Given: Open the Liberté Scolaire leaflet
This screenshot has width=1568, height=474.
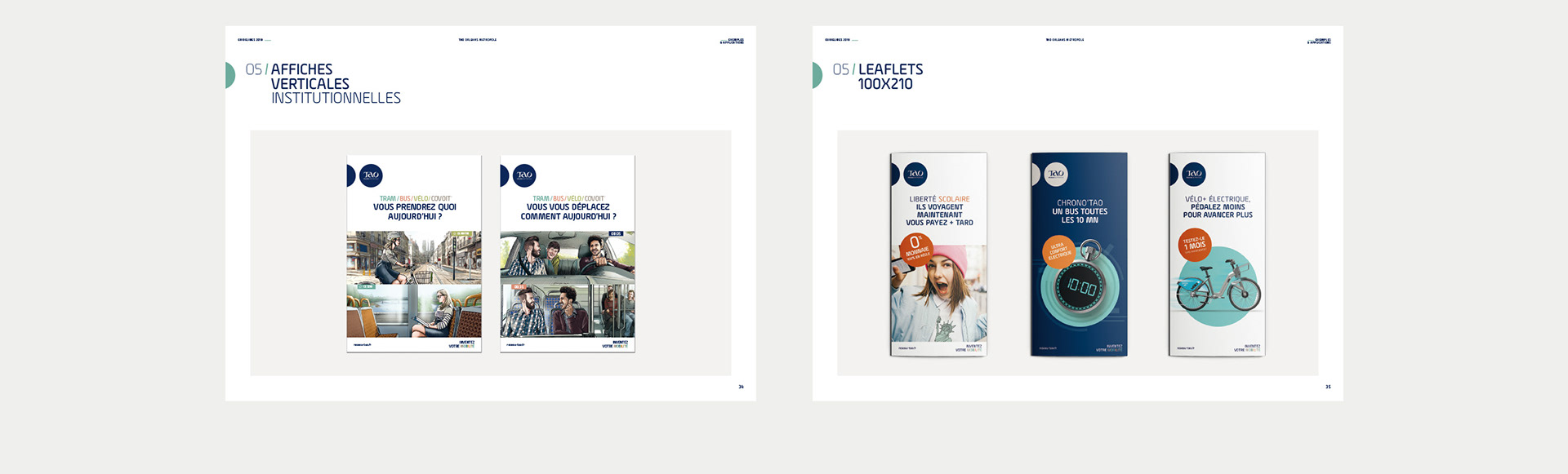Looking at the screenshot, I should [x=938, y=255].
